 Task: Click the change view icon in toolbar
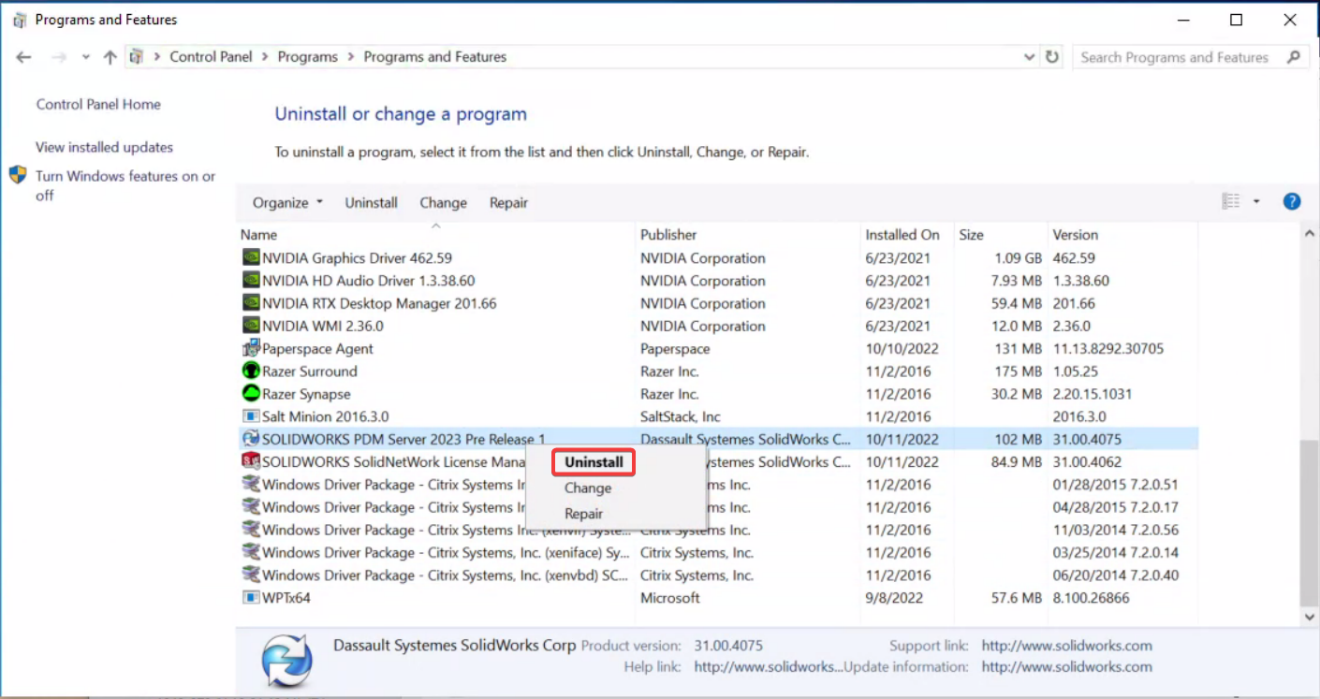[x=1231, y=202]
